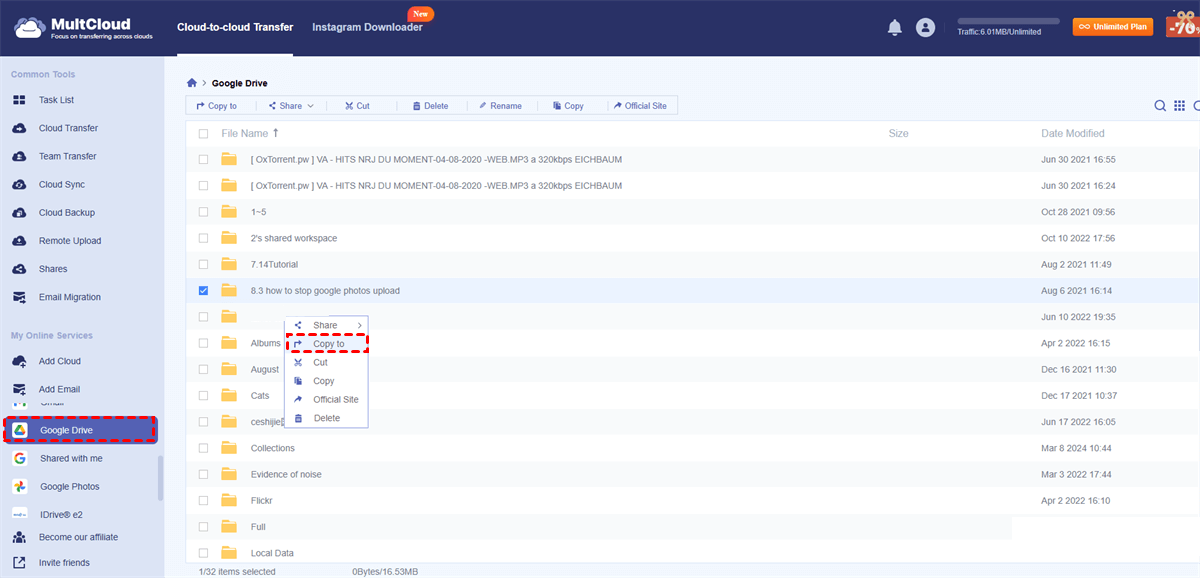Check the 7.14Tutorial folder checkbox
1200x578 pixels.
click(x=204, y=264)
